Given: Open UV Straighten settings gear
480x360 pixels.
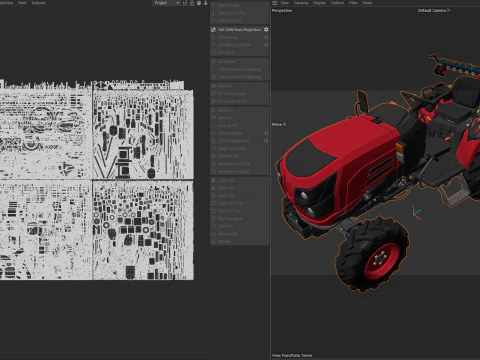Looking at the screenshot, I should [266, 133].
